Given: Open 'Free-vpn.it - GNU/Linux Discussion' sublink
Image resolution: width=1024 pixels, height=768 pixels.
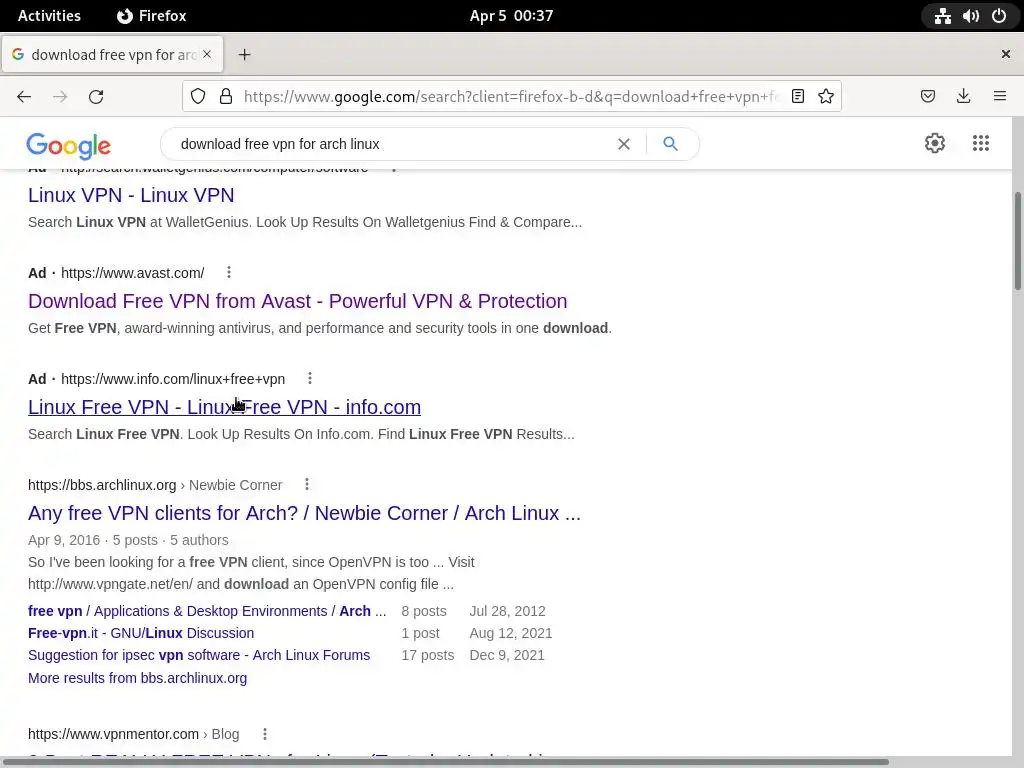Looking at the screenshot, I should (x=141, y=633).
